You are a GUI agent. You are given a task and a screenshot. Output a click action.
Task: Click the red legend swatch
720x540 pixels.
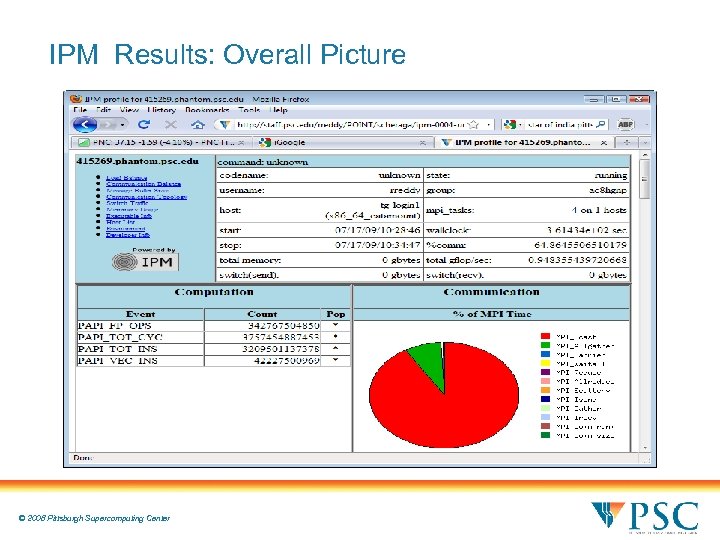pos(546,337)
